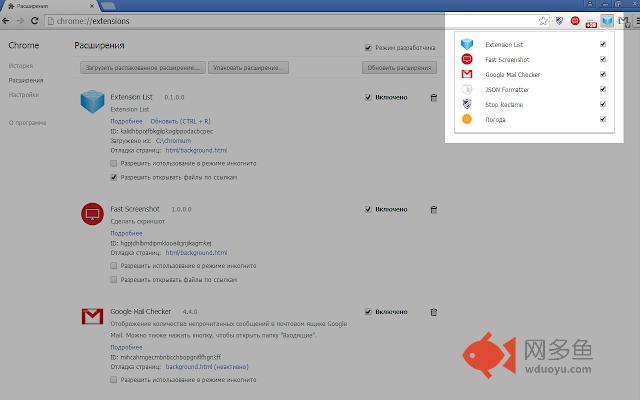Toggle Google Mail Checker checkbox in popup

[603, 74]
